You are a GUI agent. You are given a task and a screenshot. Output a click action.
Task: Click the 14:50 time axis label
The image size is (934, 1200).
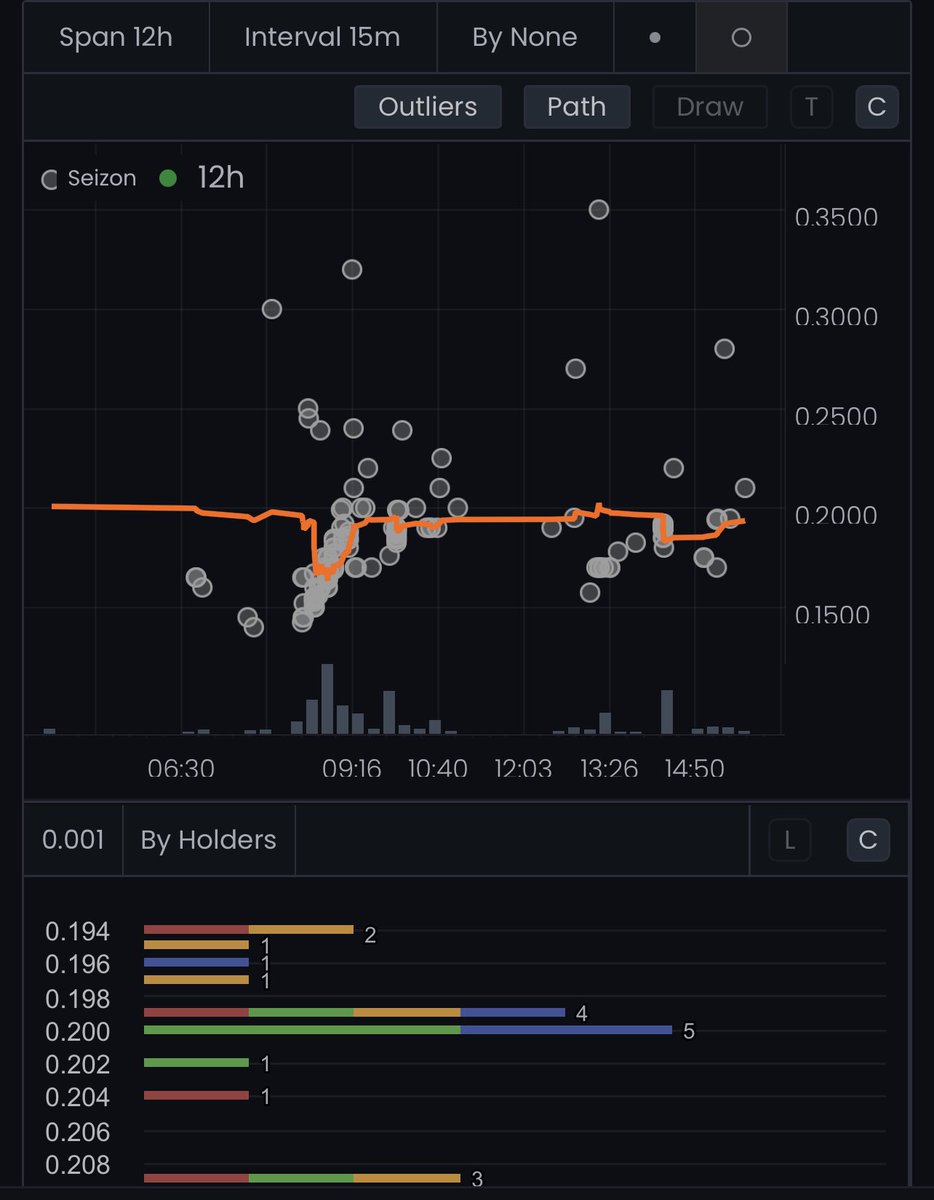[694, 769]
